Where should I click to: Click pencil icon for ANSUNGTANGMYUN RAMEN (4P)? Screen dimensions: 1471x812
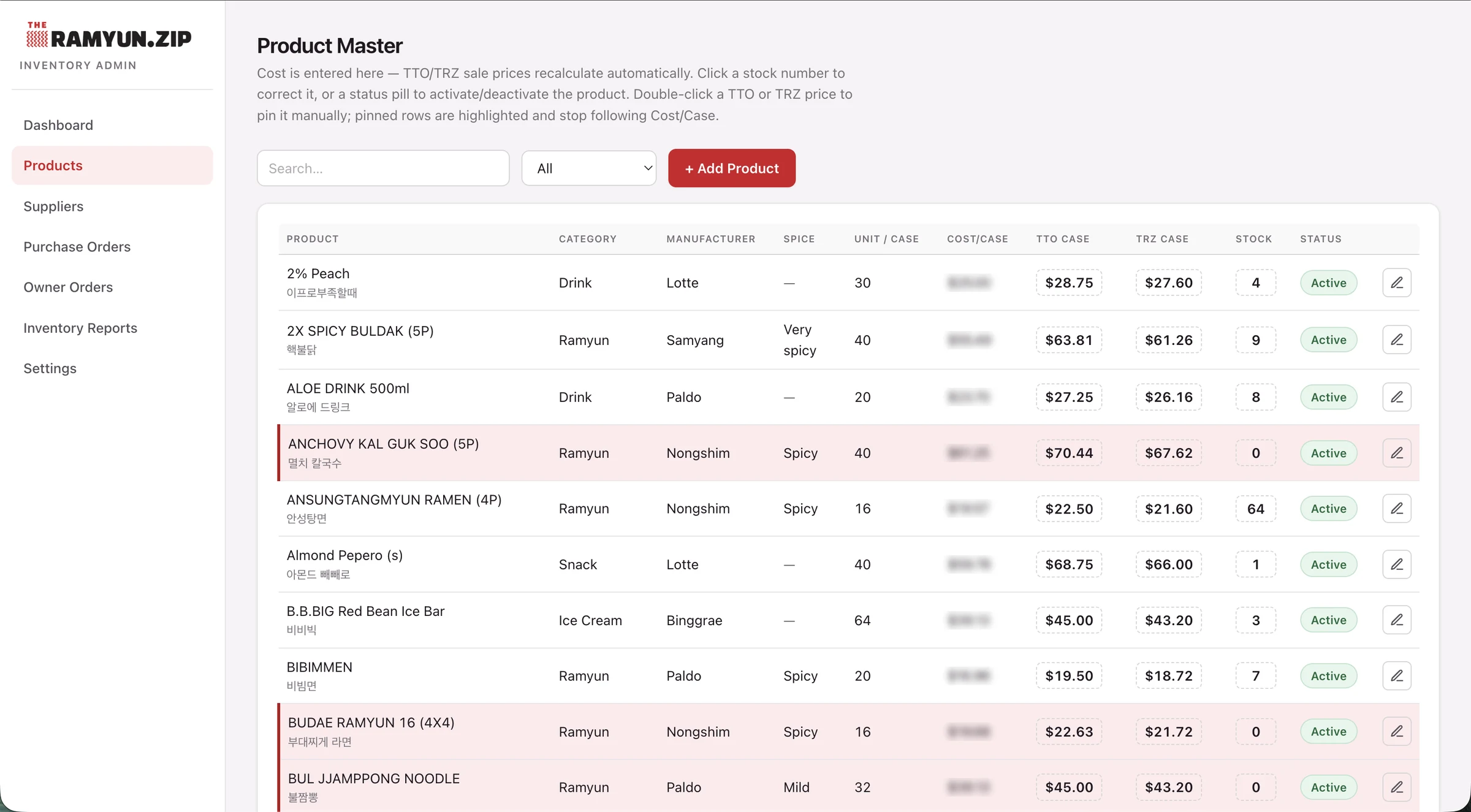[1397, 509]
